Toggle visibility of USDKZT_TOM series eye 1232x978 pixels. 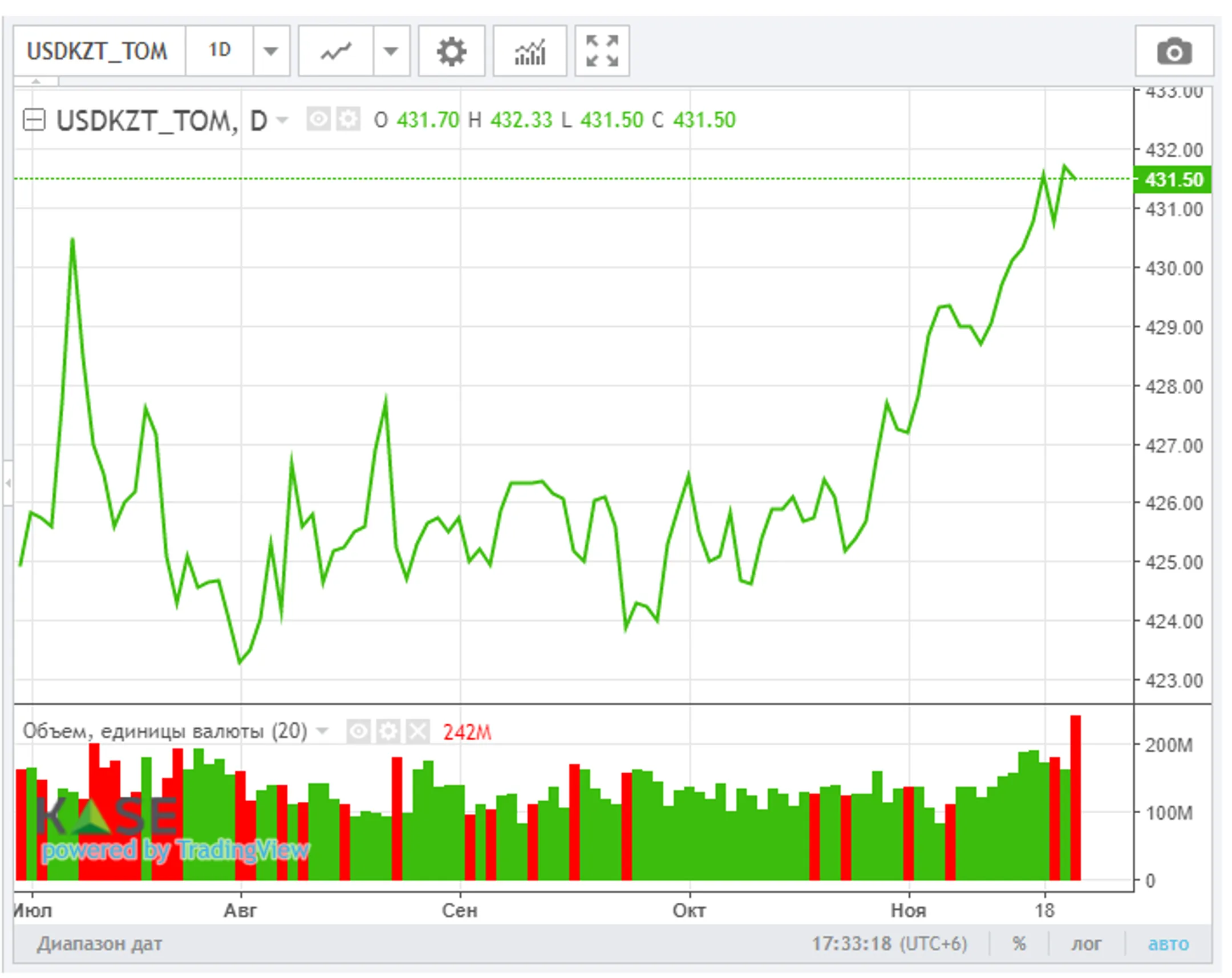(318, 119)
